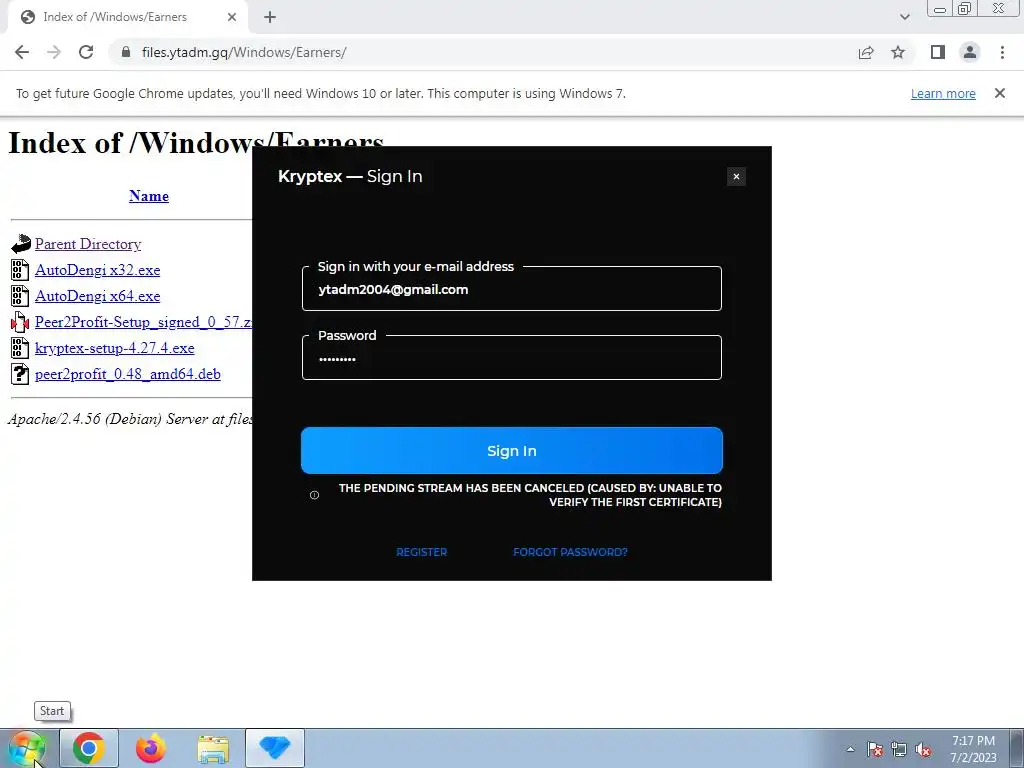Screen dimensions: 1024x768
Task: Open Windows Explorer from the taskbar
Action: click(213, 748)
